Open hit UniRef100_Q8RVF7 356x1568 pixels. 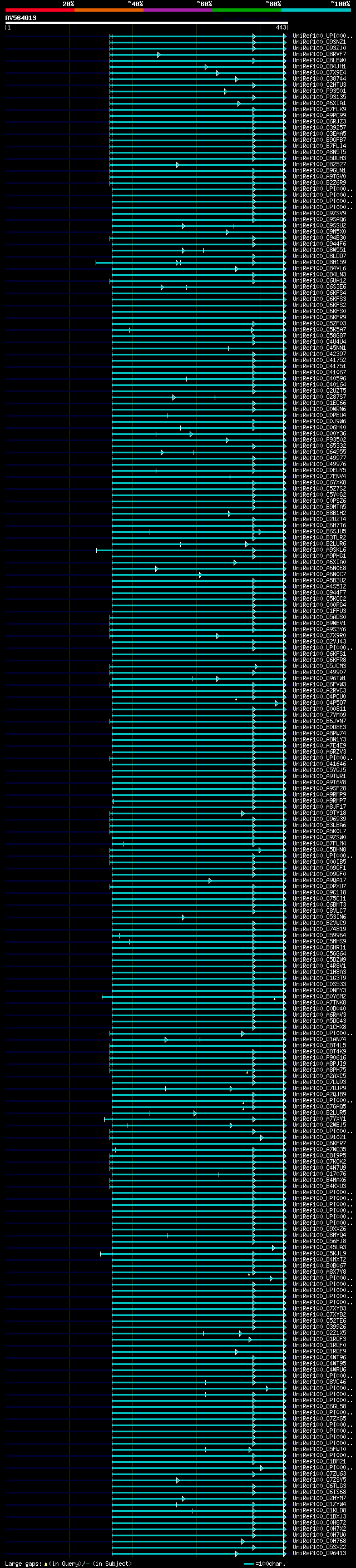pos(319,54)
